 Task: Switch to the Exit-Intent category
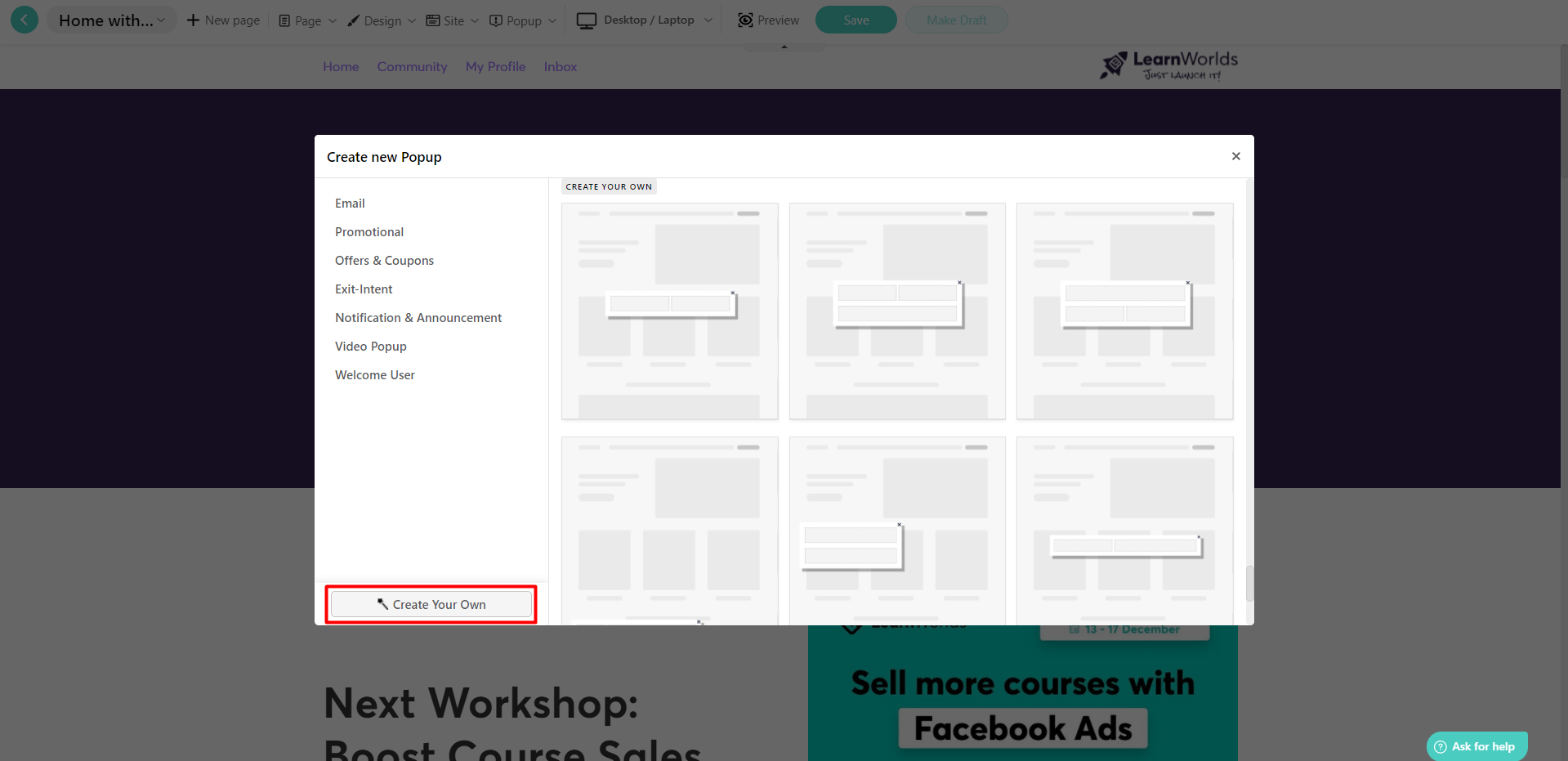click(x=364, y=289)
